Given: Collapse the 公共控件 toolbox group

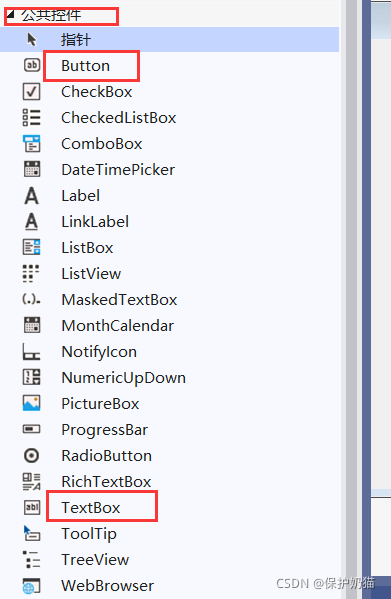Looking at the screenshot, I should point(11,15).
